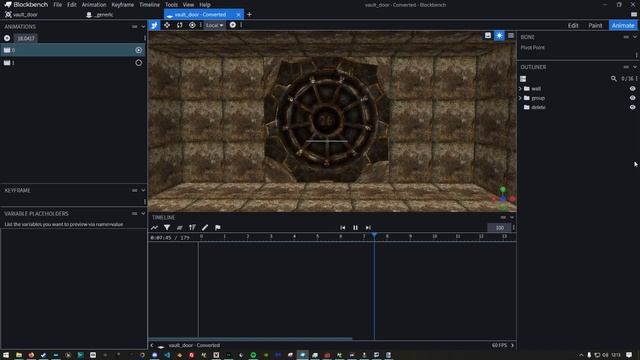The height and width of the screenshot is (360, 640).
Task: Click the timeline horizontal scrollbar
Action: 251,338
